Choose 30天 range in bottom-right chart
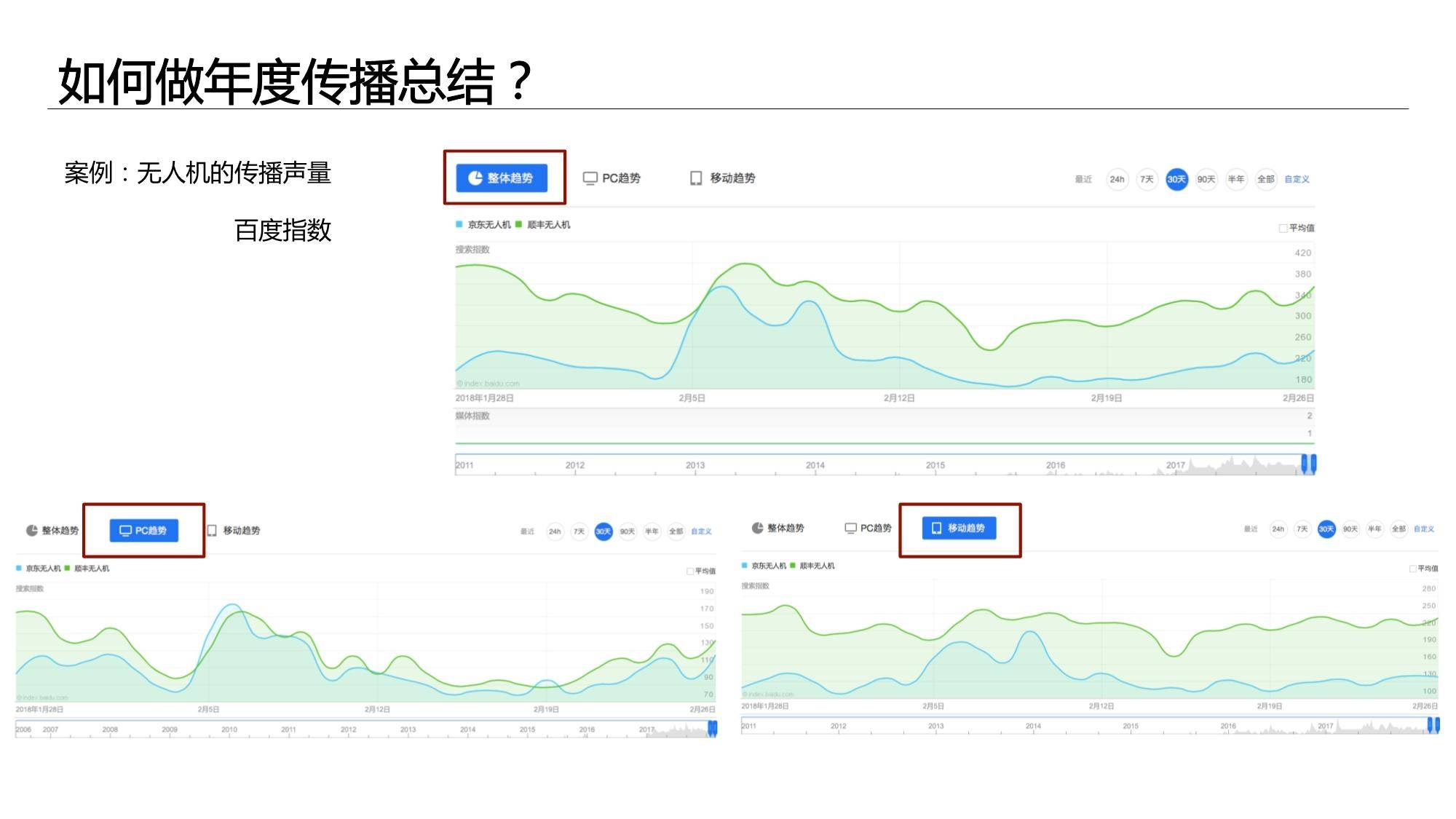Viewport: 1456px width, 819px height. coord(1326,529)
